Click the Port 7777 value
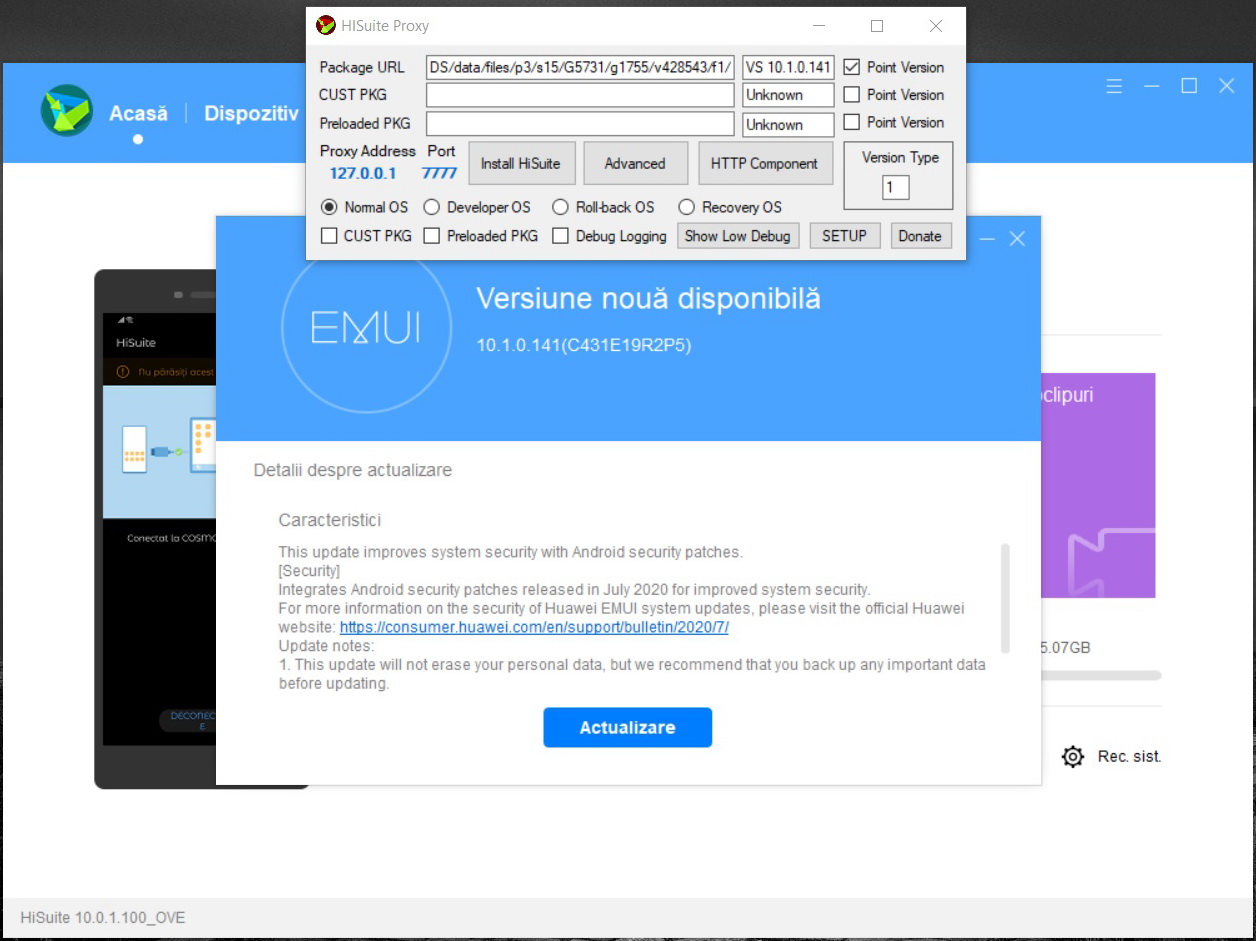 tap(440, 173)
